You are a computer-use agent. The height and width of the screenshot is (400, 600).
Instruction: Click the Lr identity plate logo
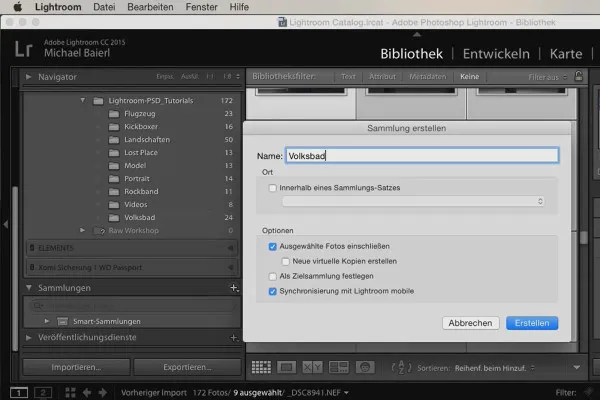pyautogui.click(x=23, y=49)
